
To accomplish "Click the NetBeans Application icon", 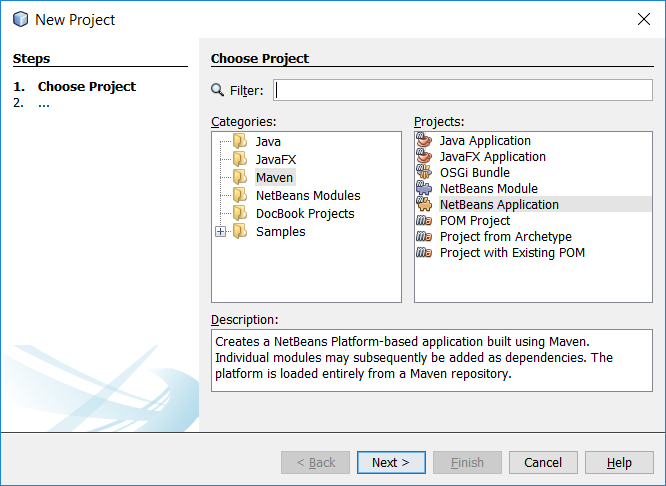I will coord(424,204).
